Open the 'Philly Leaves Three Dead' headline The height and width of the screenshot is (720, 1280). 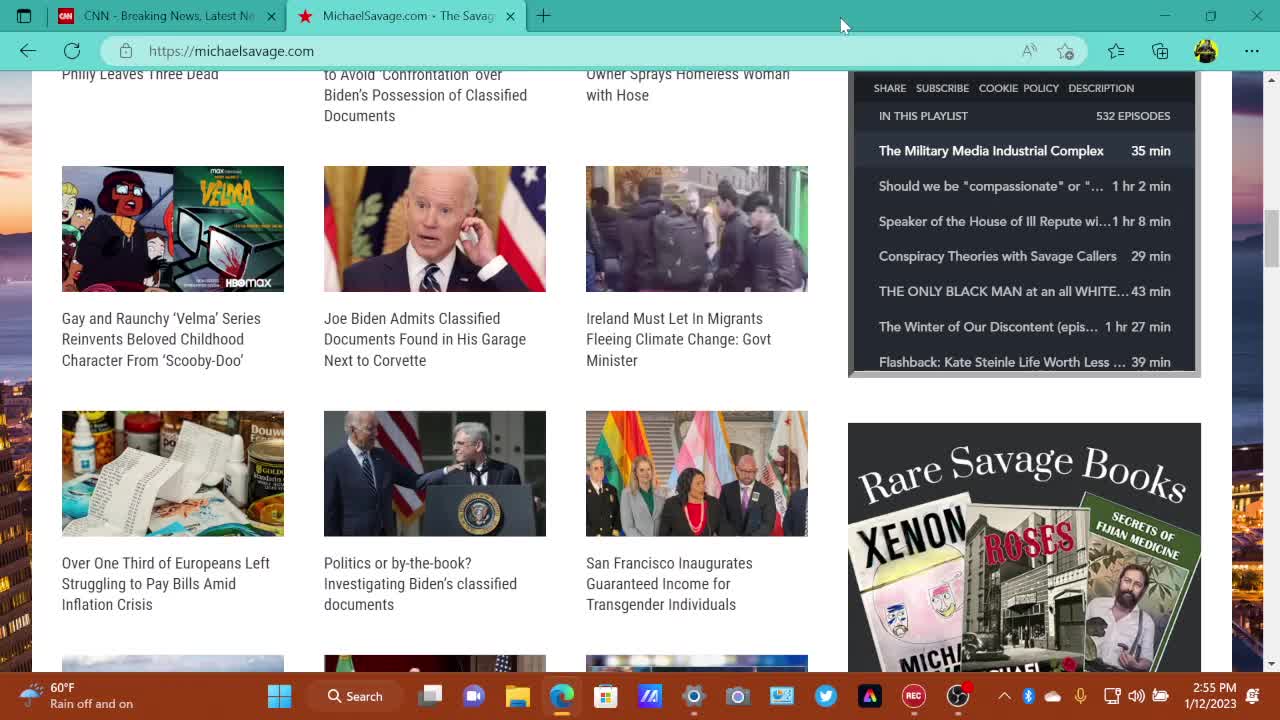pyautogui.click(x=140, y=75)
